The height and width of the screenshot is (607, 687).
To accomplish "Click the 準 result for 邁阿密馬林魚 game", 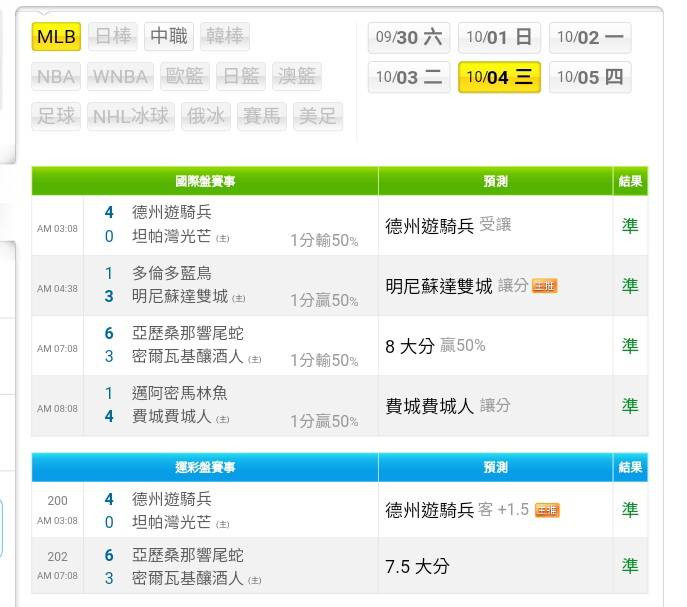I will [630, 406].
